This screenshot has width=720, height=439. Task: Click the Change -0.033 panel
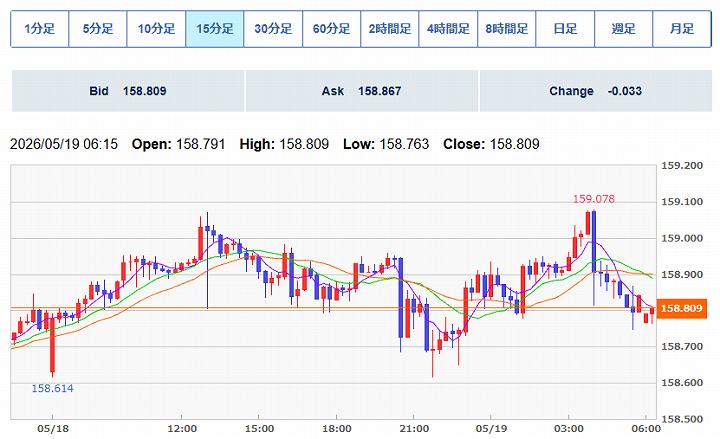[x=596, y=91]
